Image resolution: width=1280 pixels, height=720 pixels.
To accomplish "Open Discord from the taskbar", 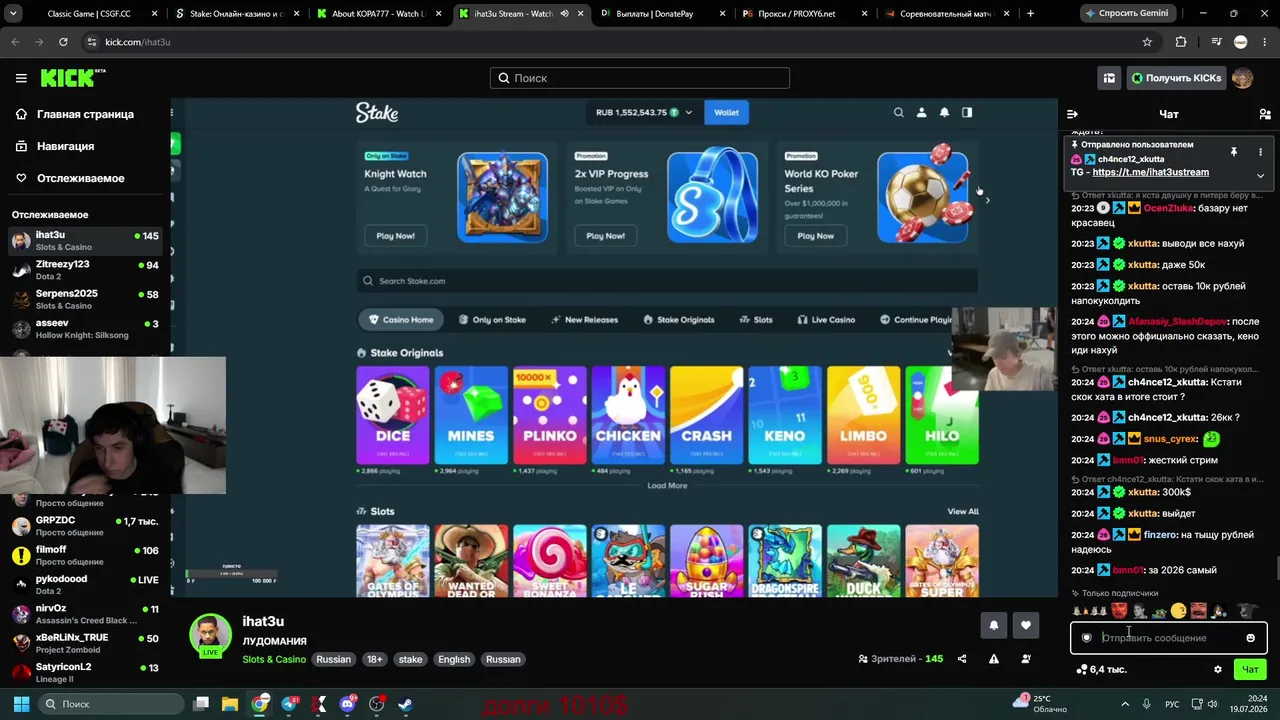I will 348,704.
